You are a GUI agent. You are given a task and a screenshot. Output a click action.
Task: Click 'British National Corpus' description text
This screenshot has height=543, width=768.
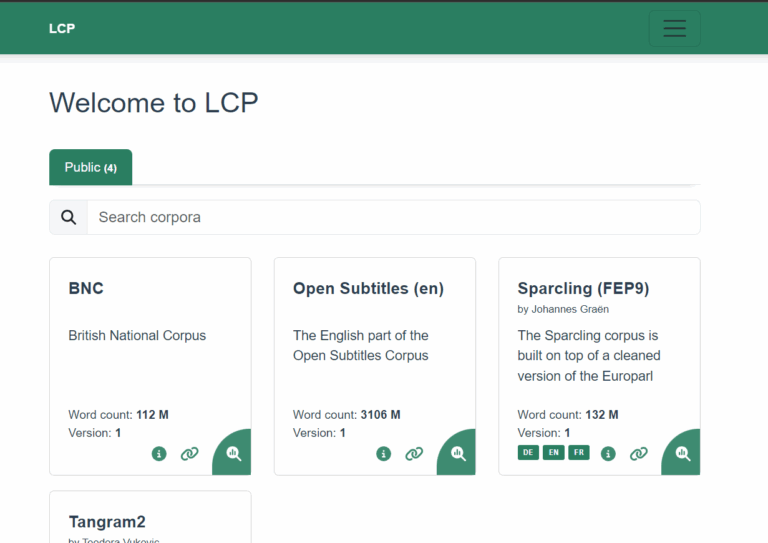(137, 335)
